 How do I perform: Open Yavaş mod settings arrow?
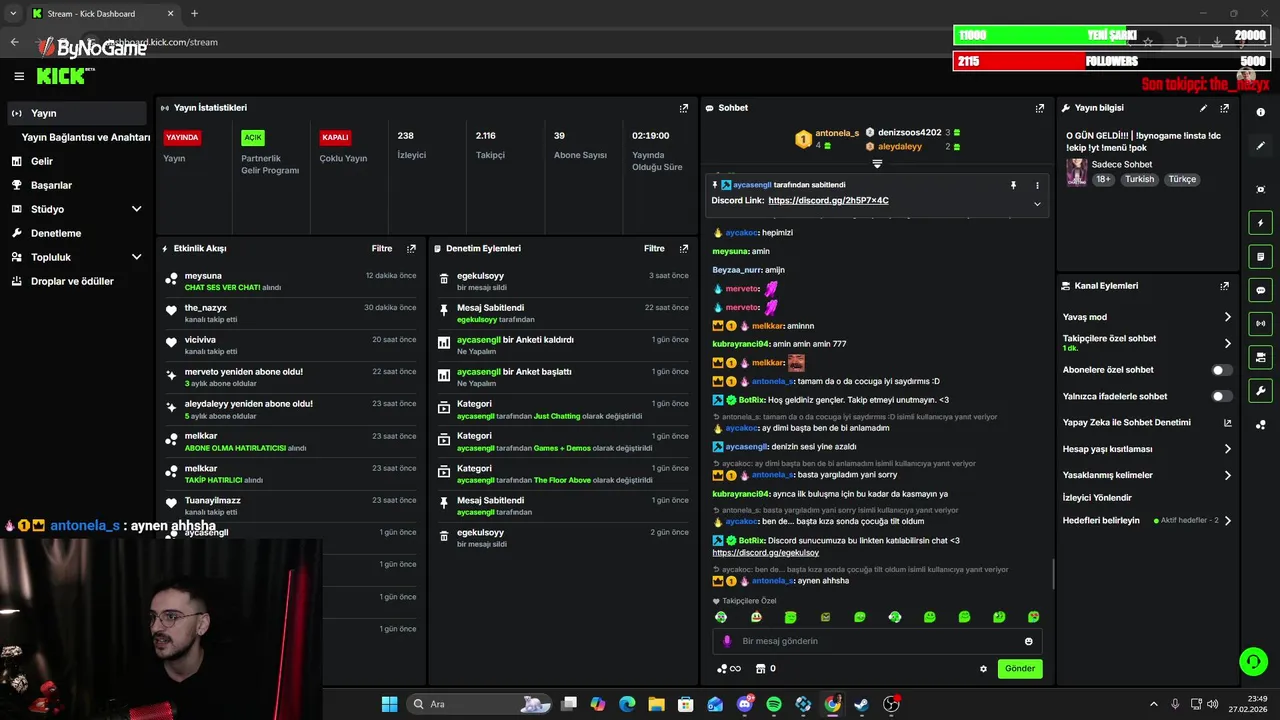pyautogui.click(x=1228, y=317)
